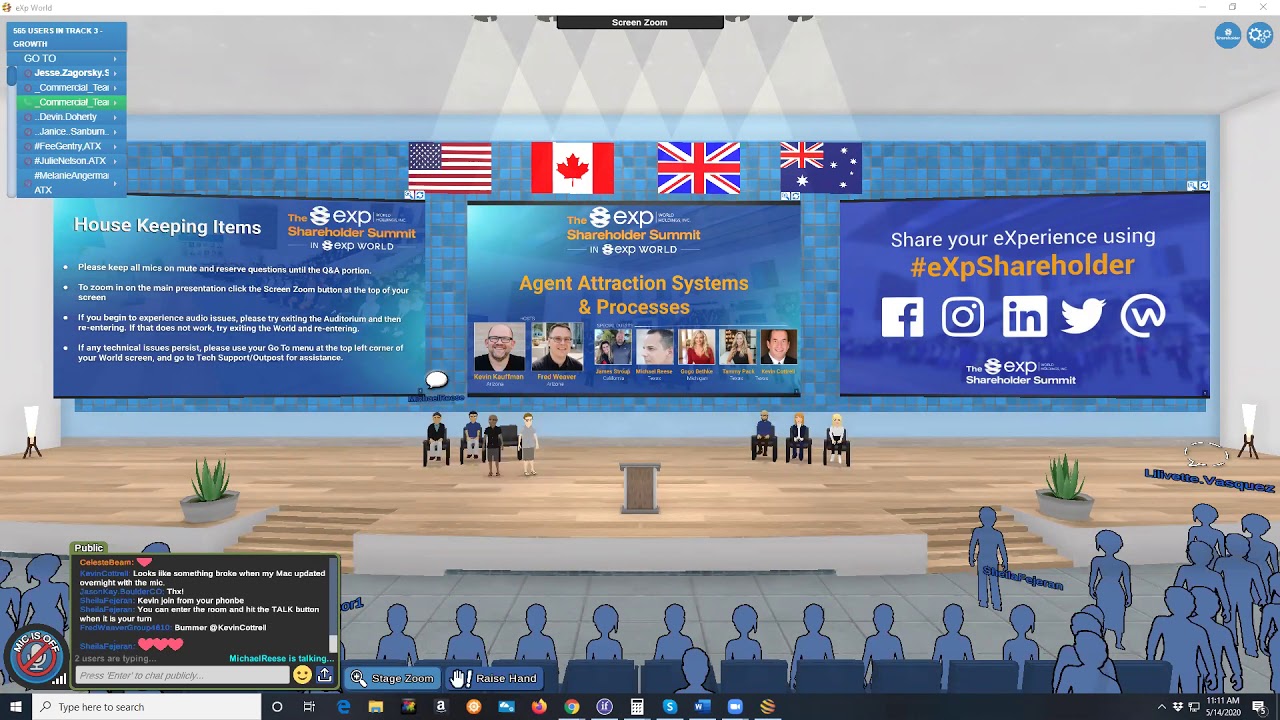The width and height of the screenshot is (1280, 720).
Task: Launch Microsoft Edge from the taskbar
Action: coord(343,707)
